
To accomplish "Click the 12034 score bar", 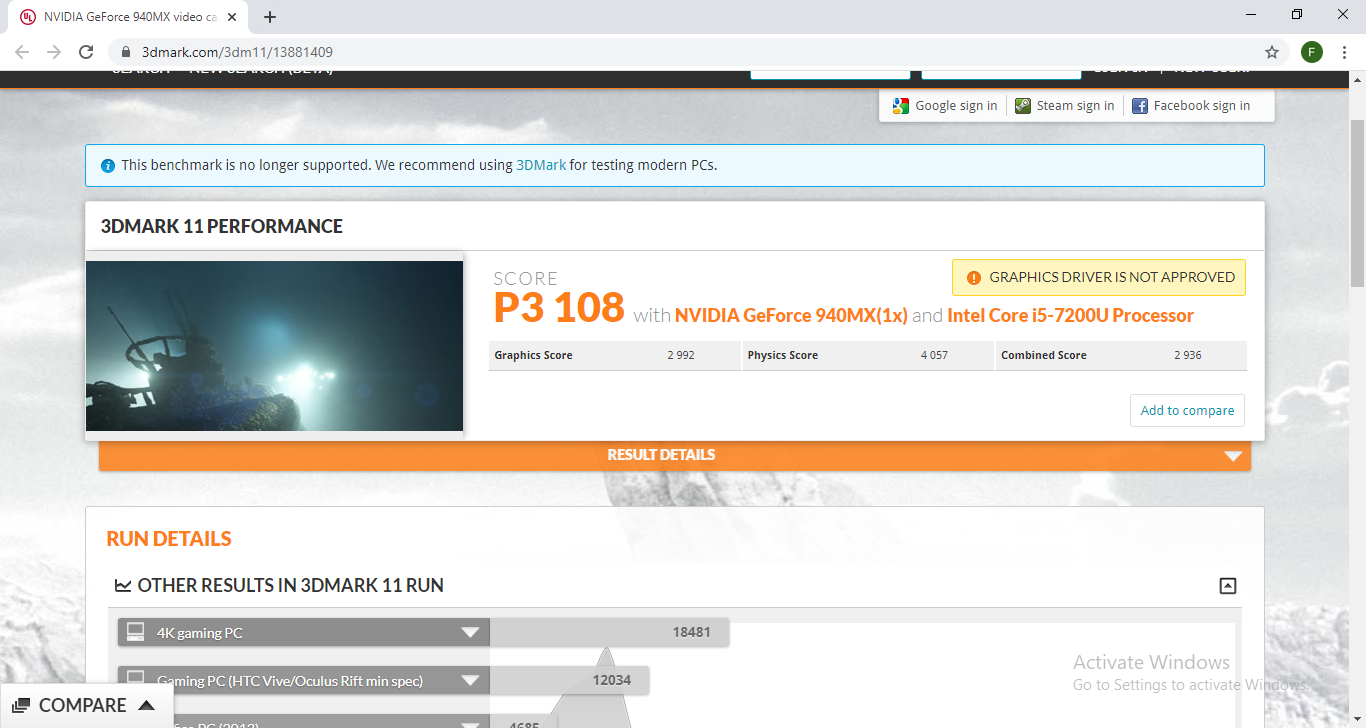I will point(569,681).
